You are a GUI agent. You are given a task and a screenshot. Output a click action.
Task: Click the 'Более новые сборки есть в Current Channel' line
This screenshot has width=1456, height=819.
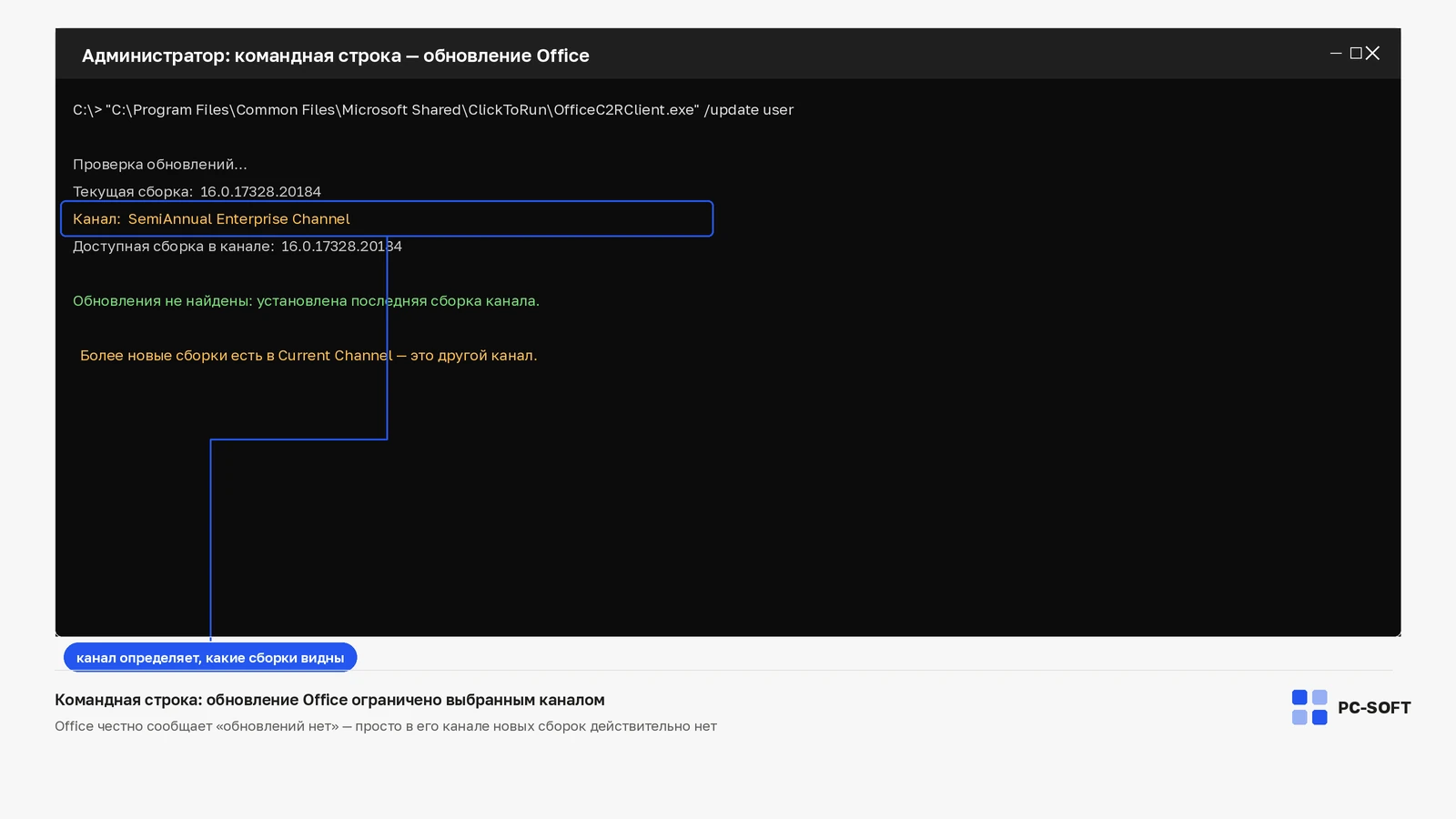point(308,356)
